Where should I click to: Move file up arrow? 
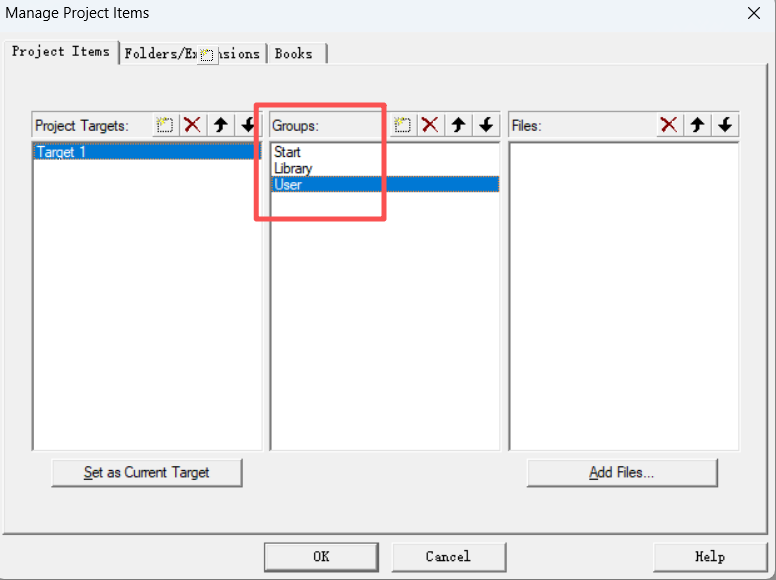[x=697, y=125]
